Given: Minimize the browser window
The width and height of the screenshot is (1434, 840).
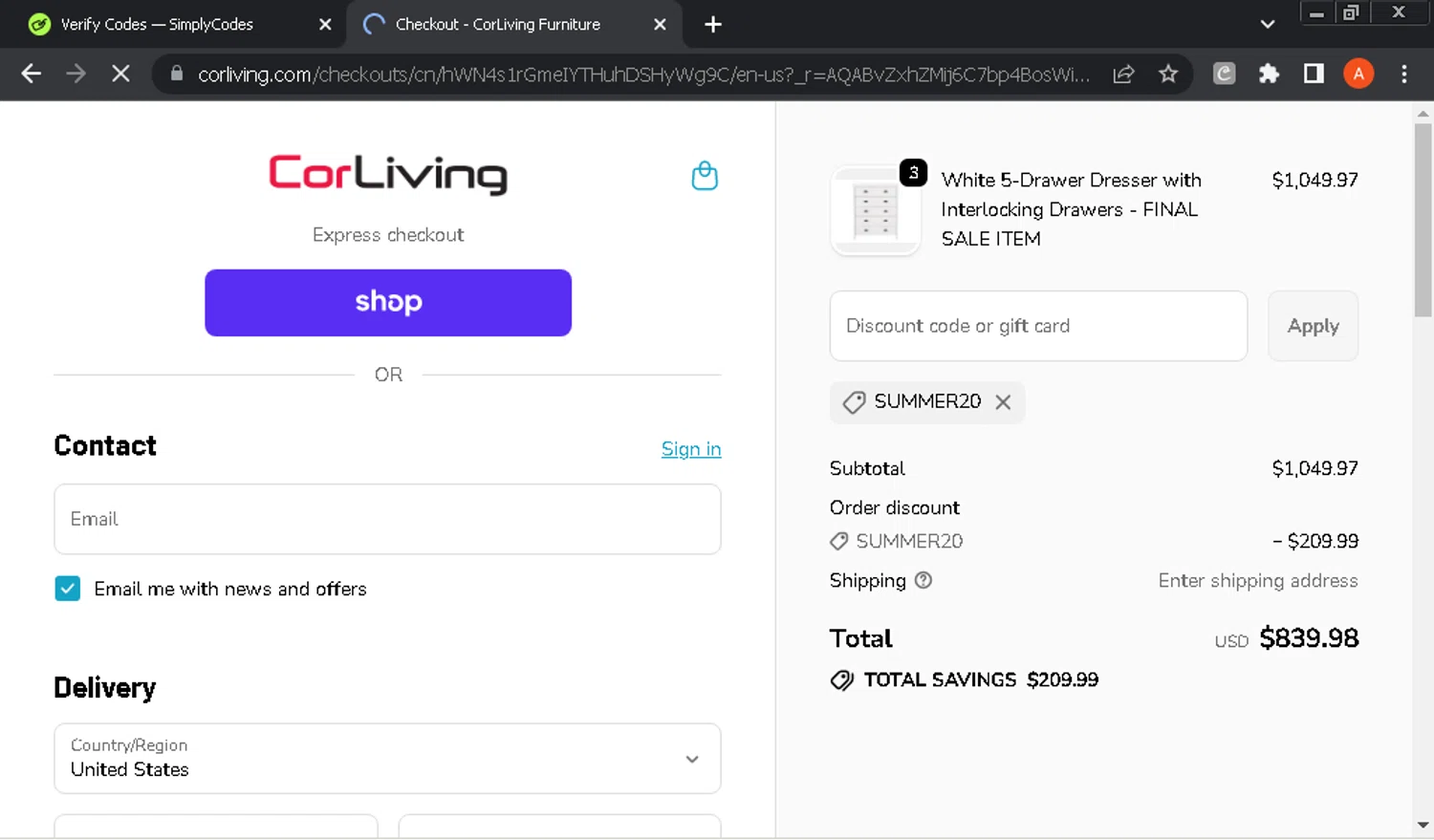Looking at the screenshot, I should (1316, 12).
